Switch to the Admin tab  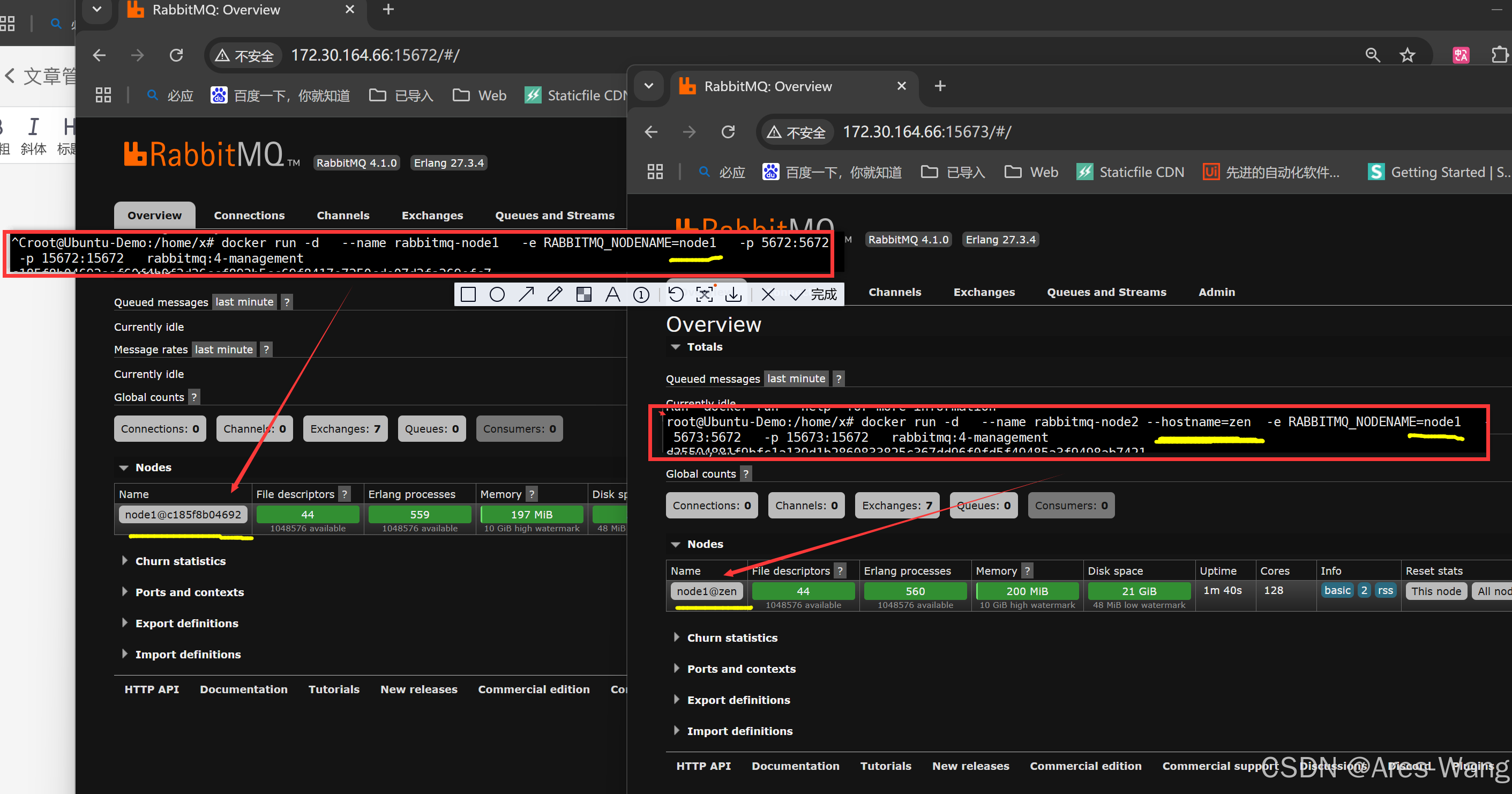1216,292
